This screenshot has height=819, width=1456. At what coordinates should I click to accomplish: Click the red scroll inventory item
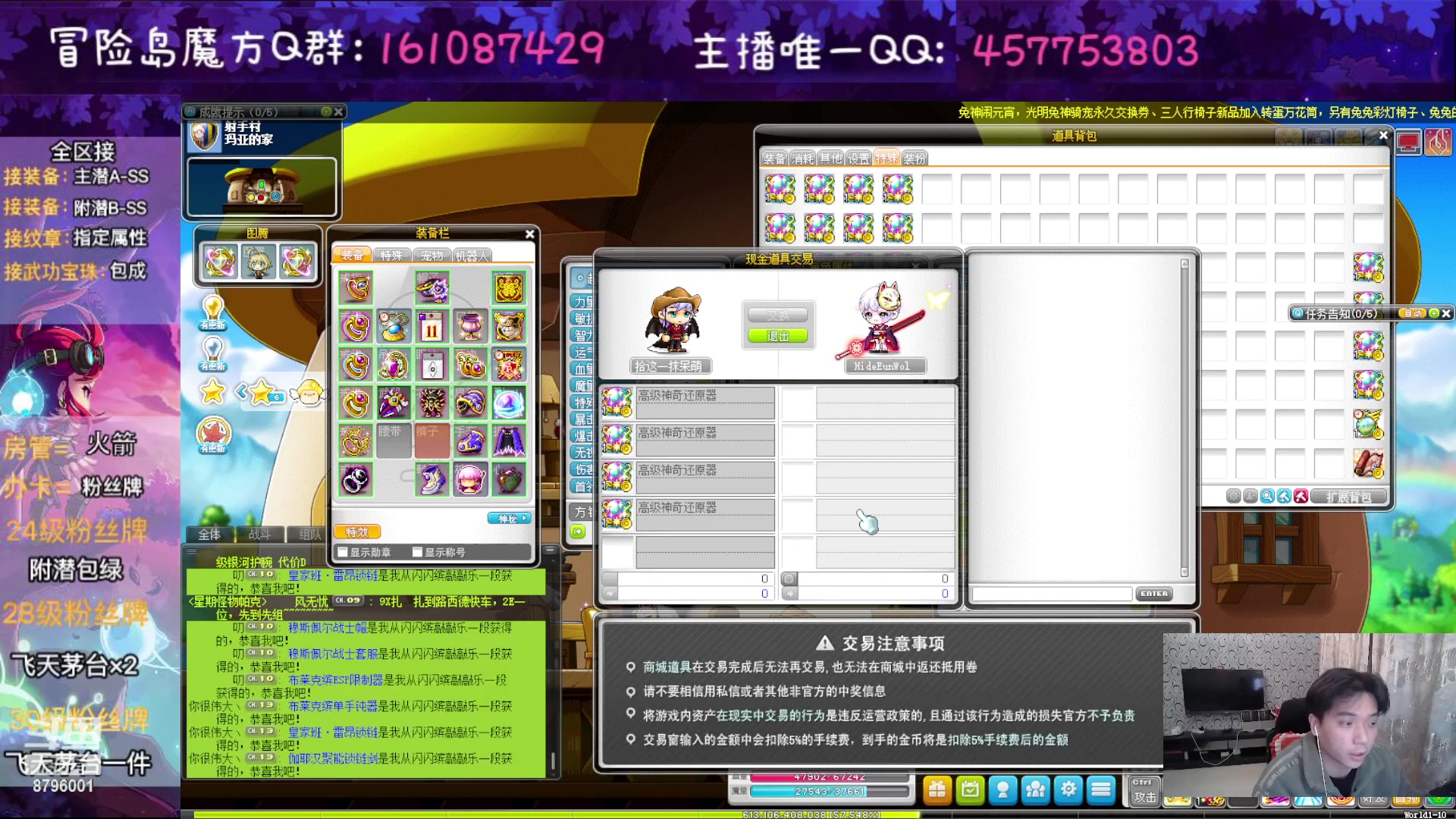coord(1368,463)
